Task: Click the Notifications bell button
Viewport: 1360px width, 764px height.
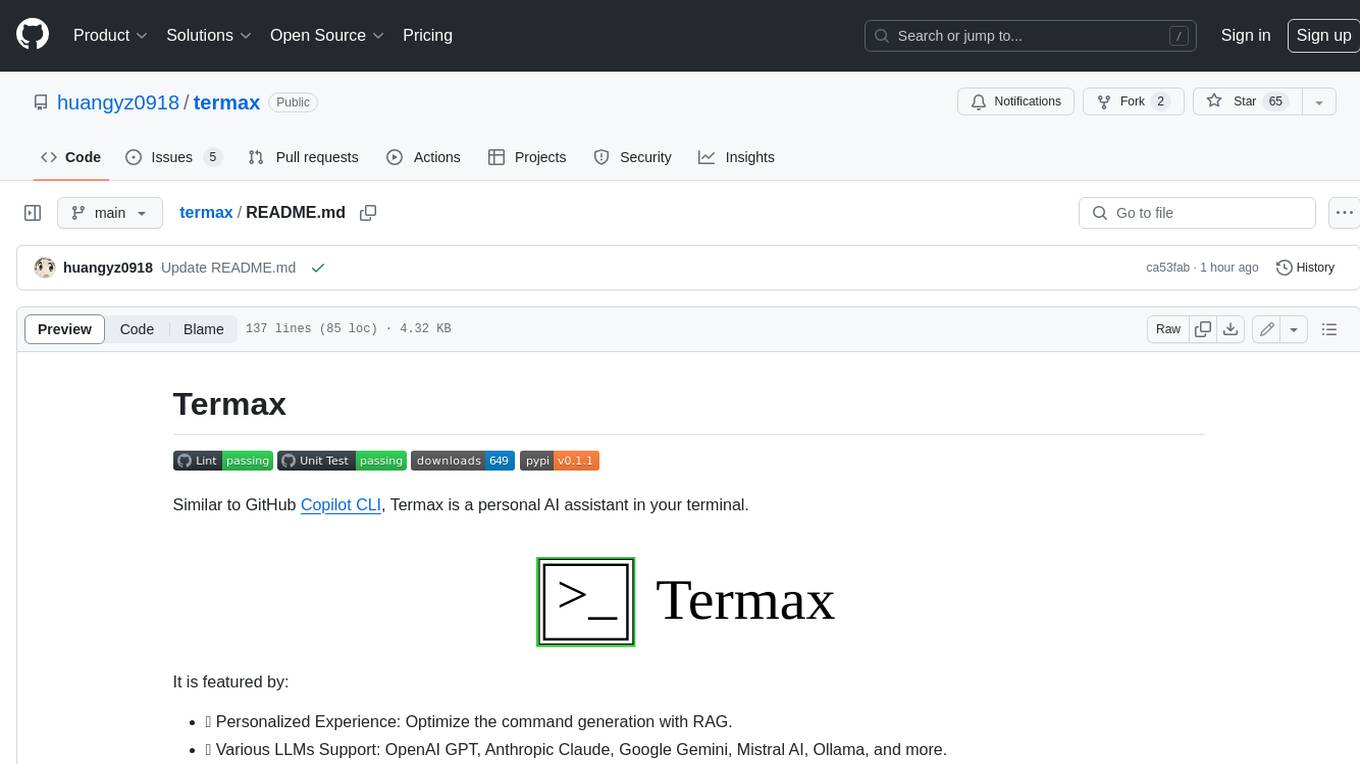Action: click(x=1016, y=102)
